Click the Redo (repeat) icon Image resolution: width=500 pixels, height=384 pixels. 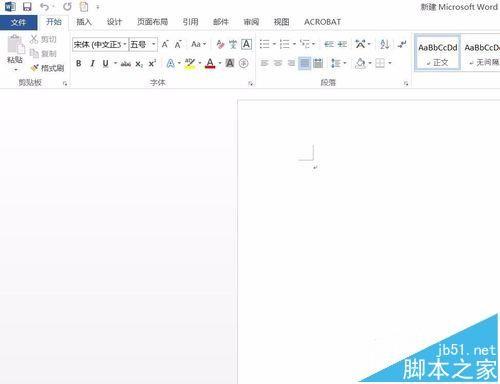click(x=67, y=7)
